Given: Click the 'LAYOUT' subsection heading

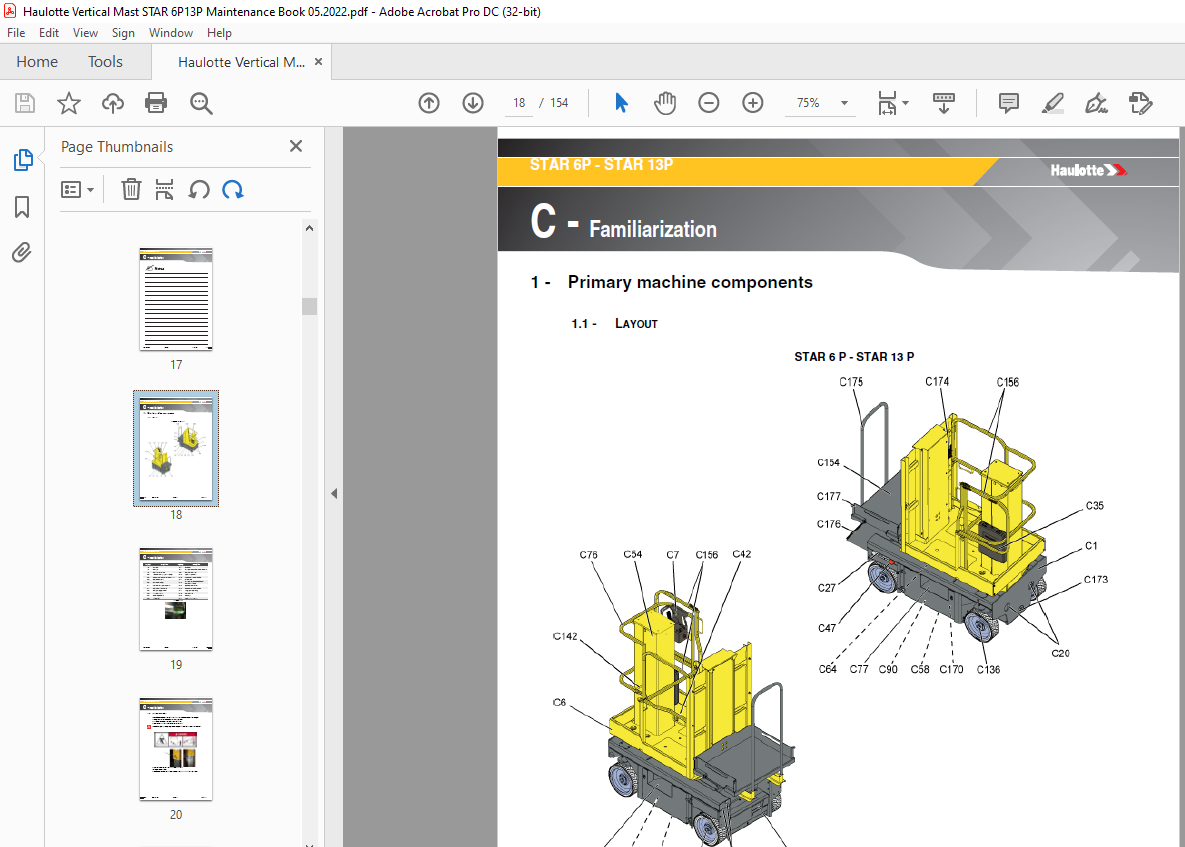Looking at the screenshot, I should tap(636, 323).
